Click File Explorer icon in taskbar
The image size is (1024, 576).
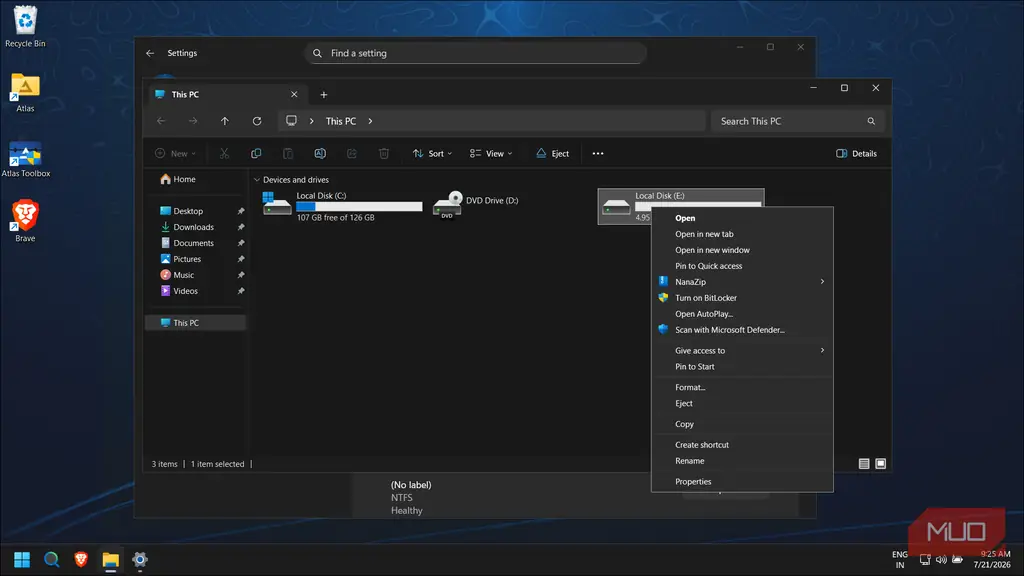(x=110, y=560)
